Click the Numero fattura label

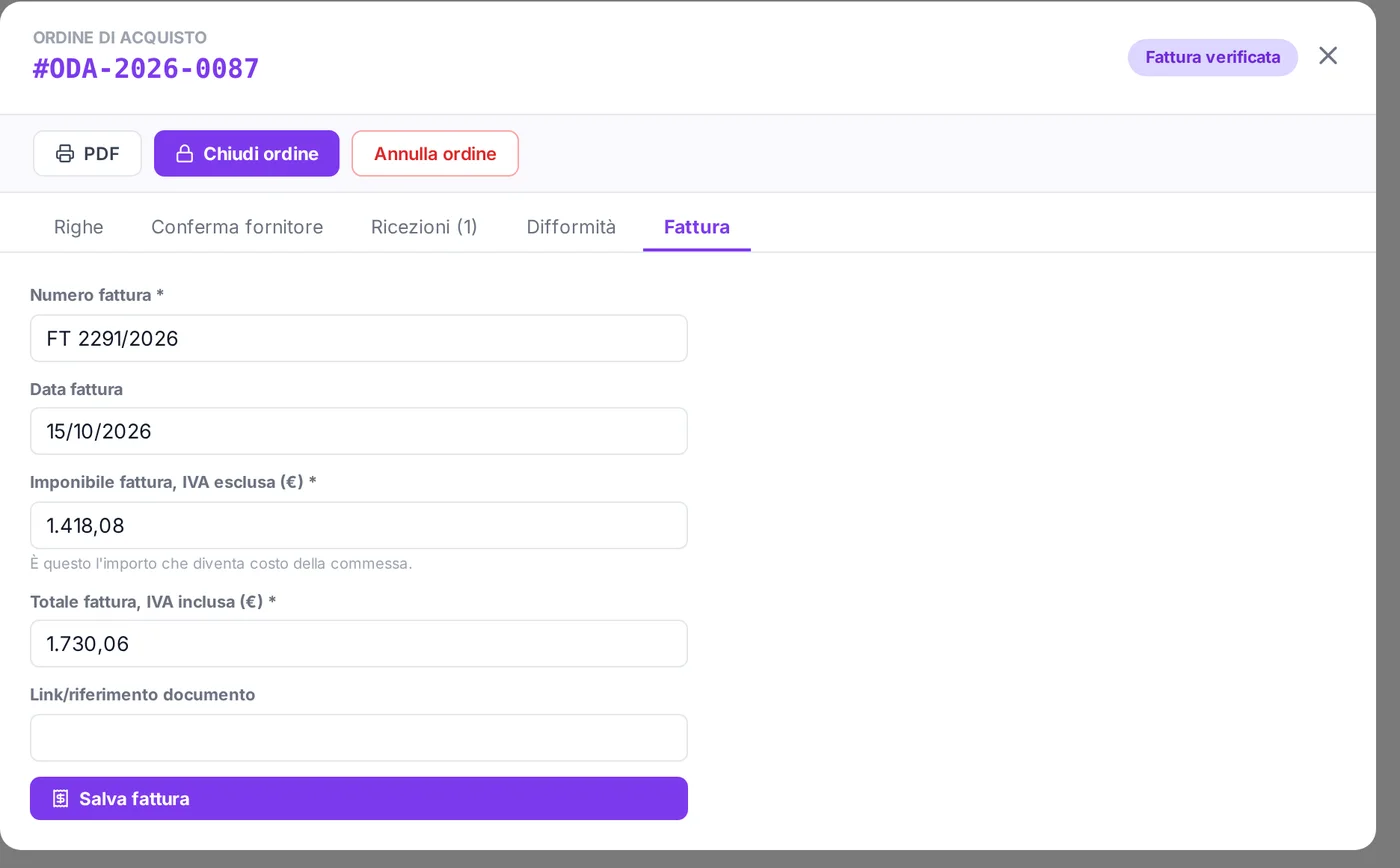point(97,295)
